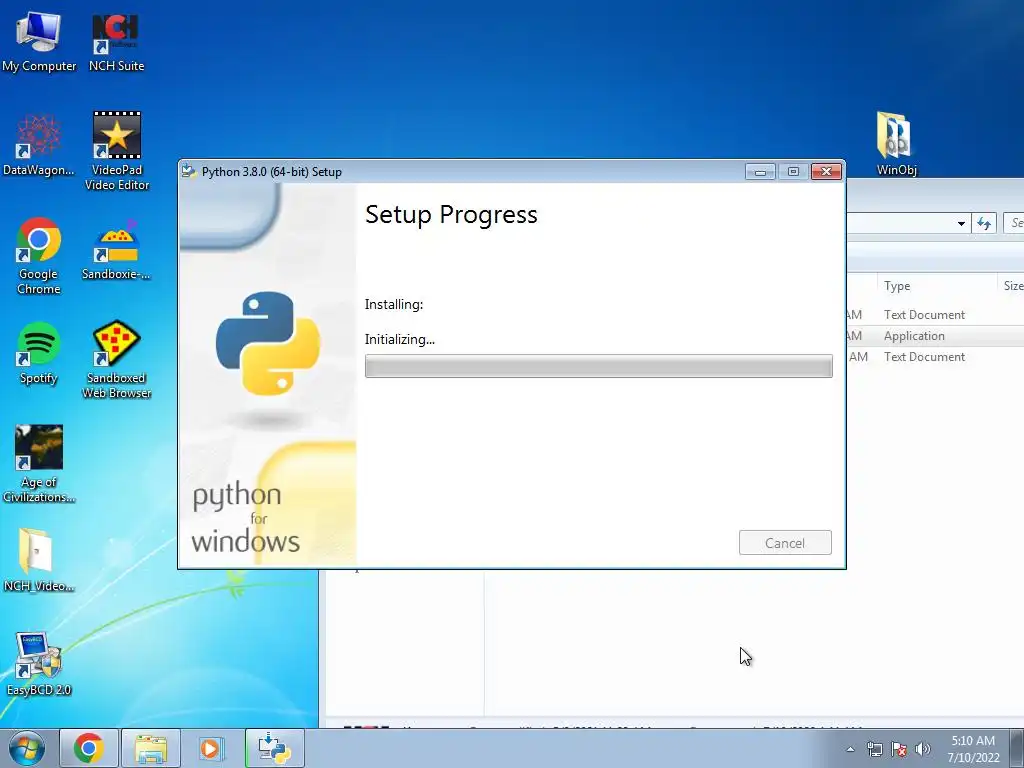Cancel the Python setup
This screenshot has height=768, width=1024.
[x=785, y=543]
